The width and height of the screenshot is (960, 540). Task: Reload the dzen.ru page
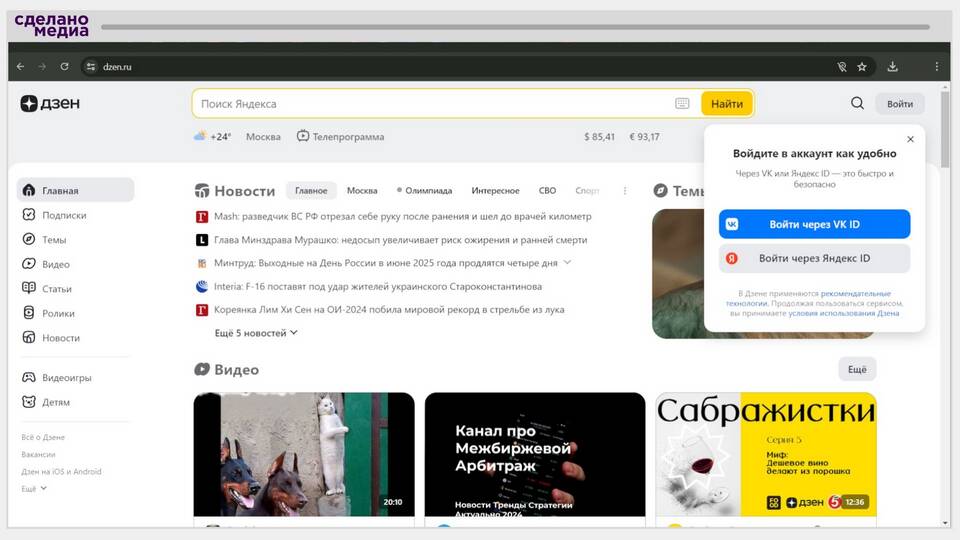click(x=64, y=67)
